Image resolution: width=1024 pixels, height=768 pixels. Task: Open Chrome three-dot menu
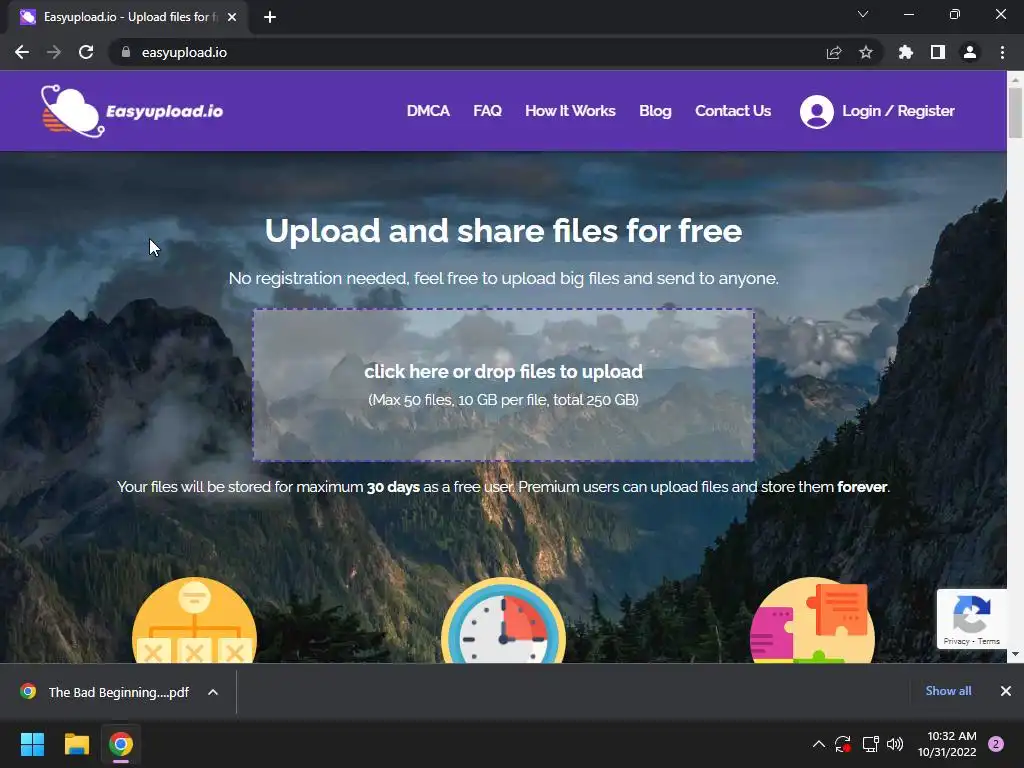tap(1002, 52)
